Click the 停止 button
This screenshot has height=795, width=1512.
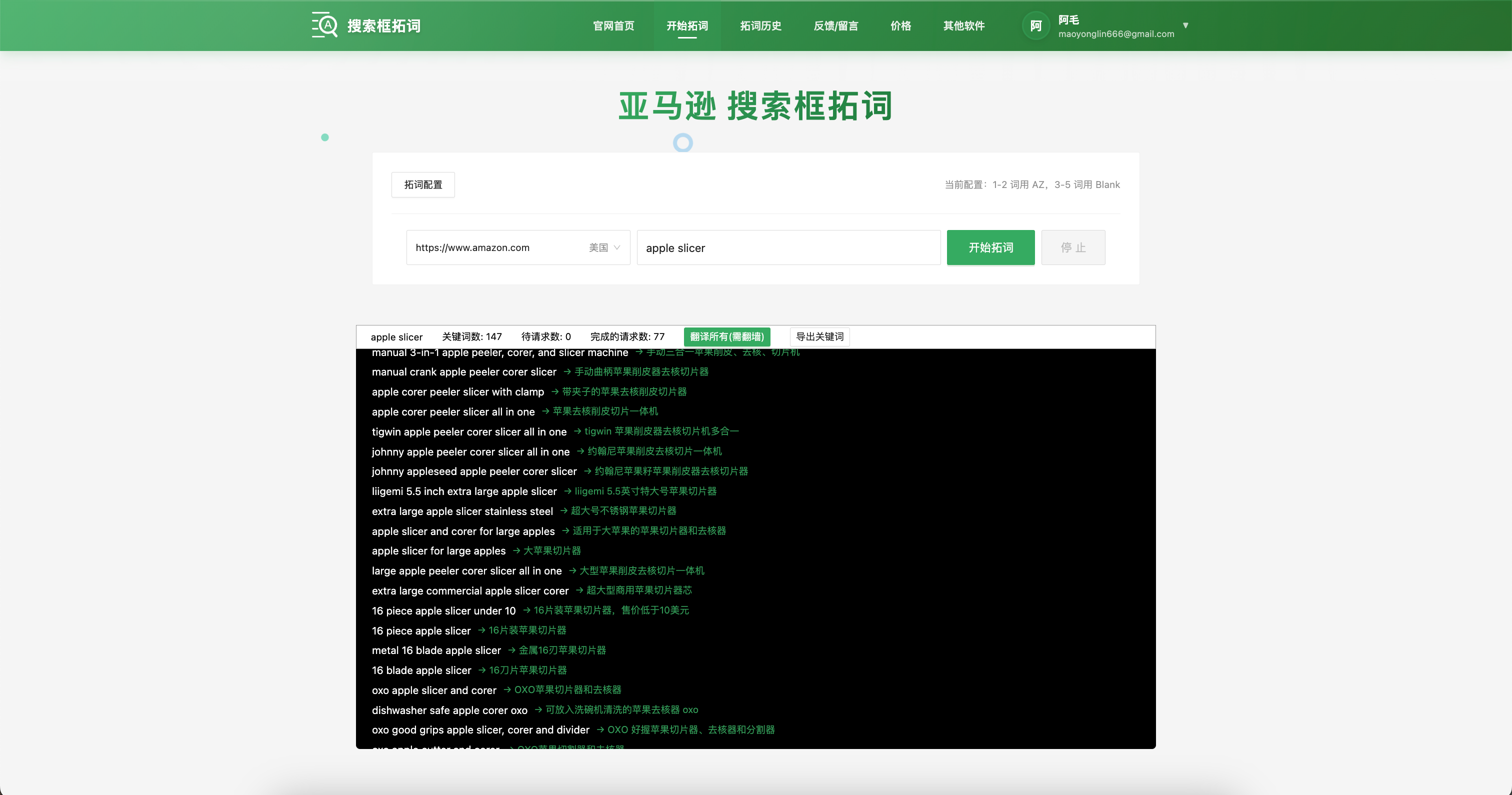[1073, 248]
